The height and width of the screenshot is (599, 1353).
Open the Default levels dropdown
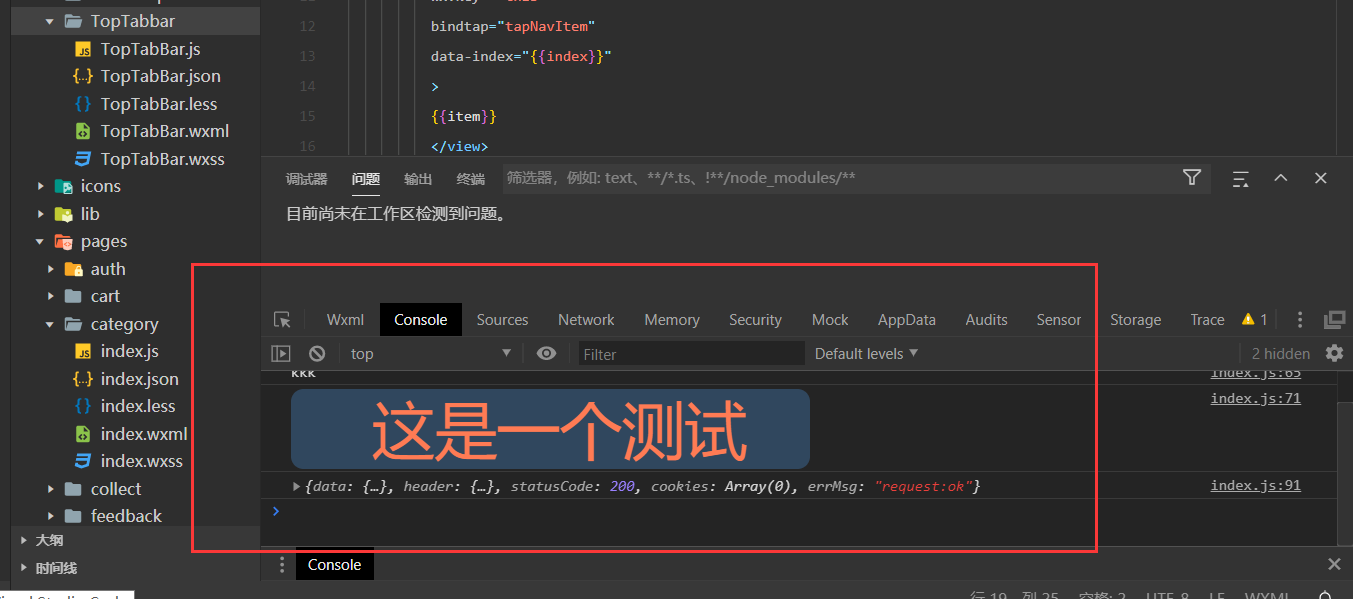(866, 353)
